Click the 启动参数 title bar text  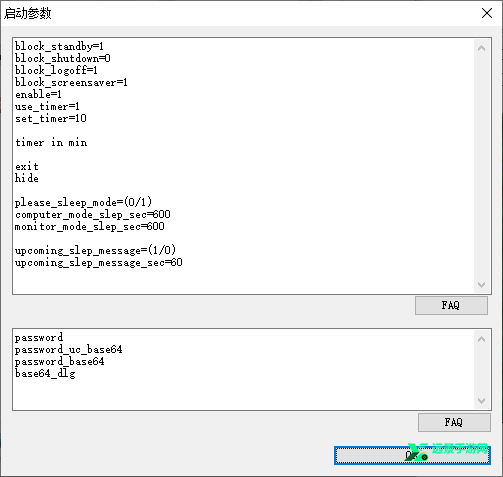(28, 13)
